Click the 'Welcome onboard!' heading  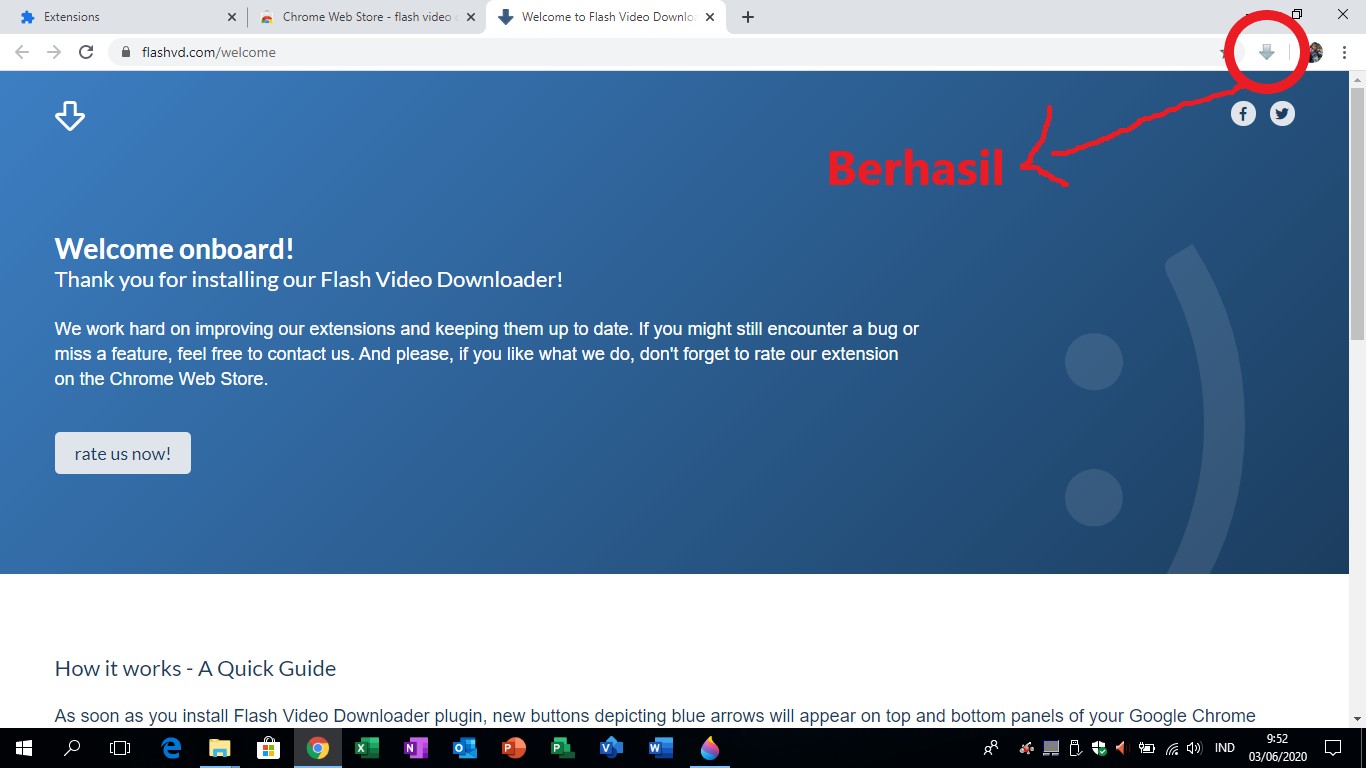[174, 249]
